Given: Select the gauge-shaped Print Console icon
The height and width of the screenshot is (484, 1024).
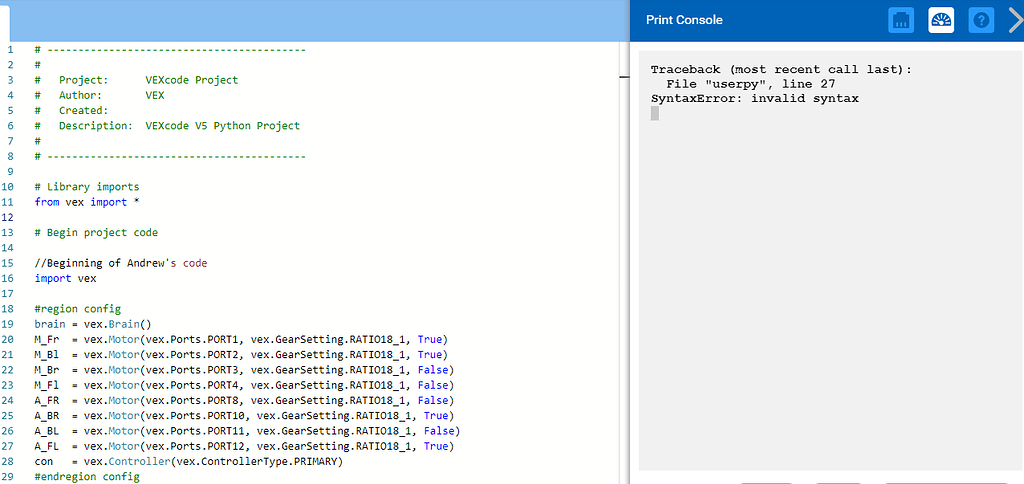Looking at the screenshot, I should tap(941, 20).
